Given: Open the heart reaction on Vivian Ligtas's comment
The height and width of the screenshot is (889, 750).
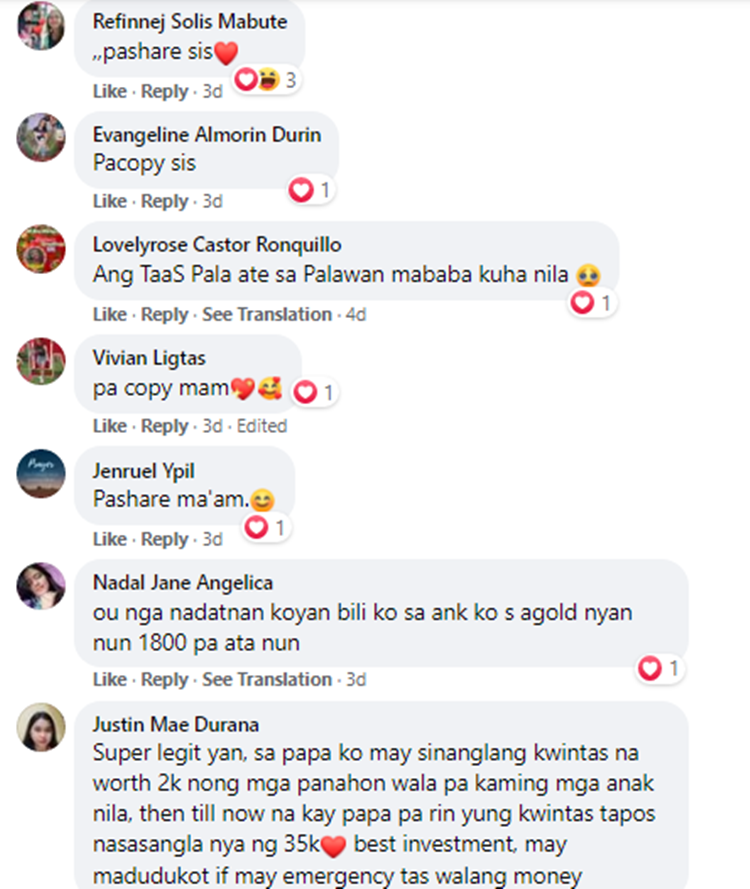Looking at the screenshot, I should (315, 392).
